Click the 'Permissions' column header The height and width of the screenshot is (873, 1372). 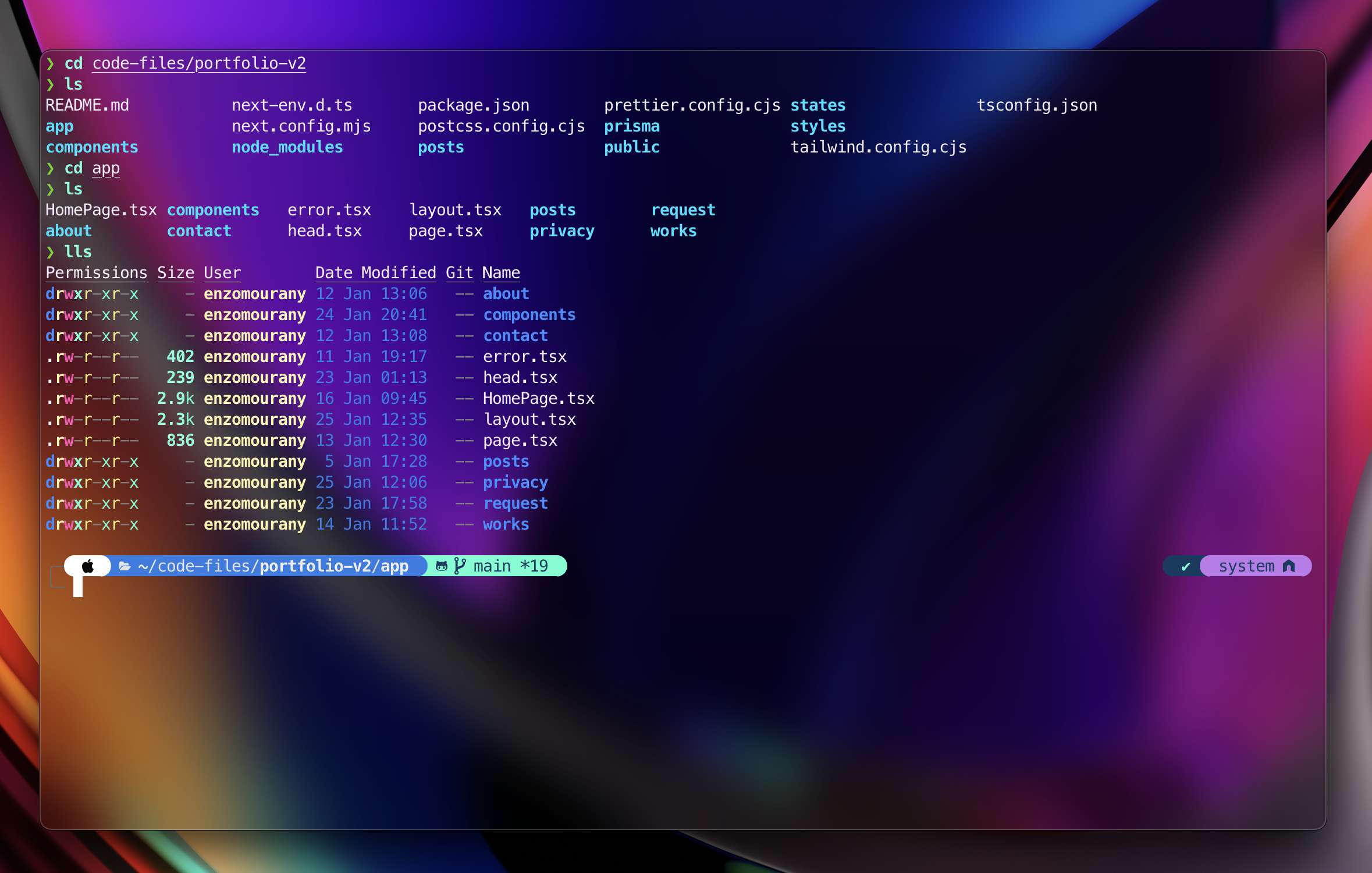[97, 272]
